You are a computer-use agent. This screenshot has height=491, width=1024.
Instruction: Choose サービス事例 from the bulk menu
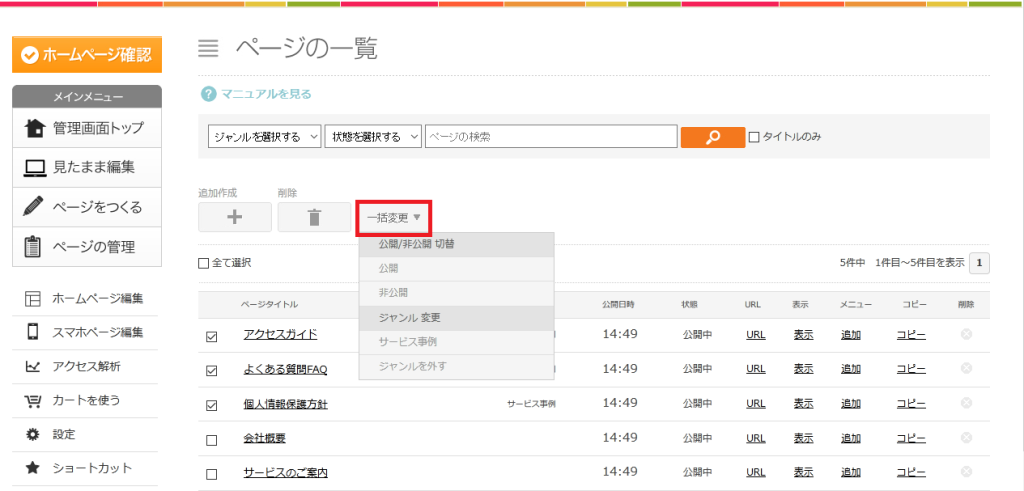[x=408, y=342]
